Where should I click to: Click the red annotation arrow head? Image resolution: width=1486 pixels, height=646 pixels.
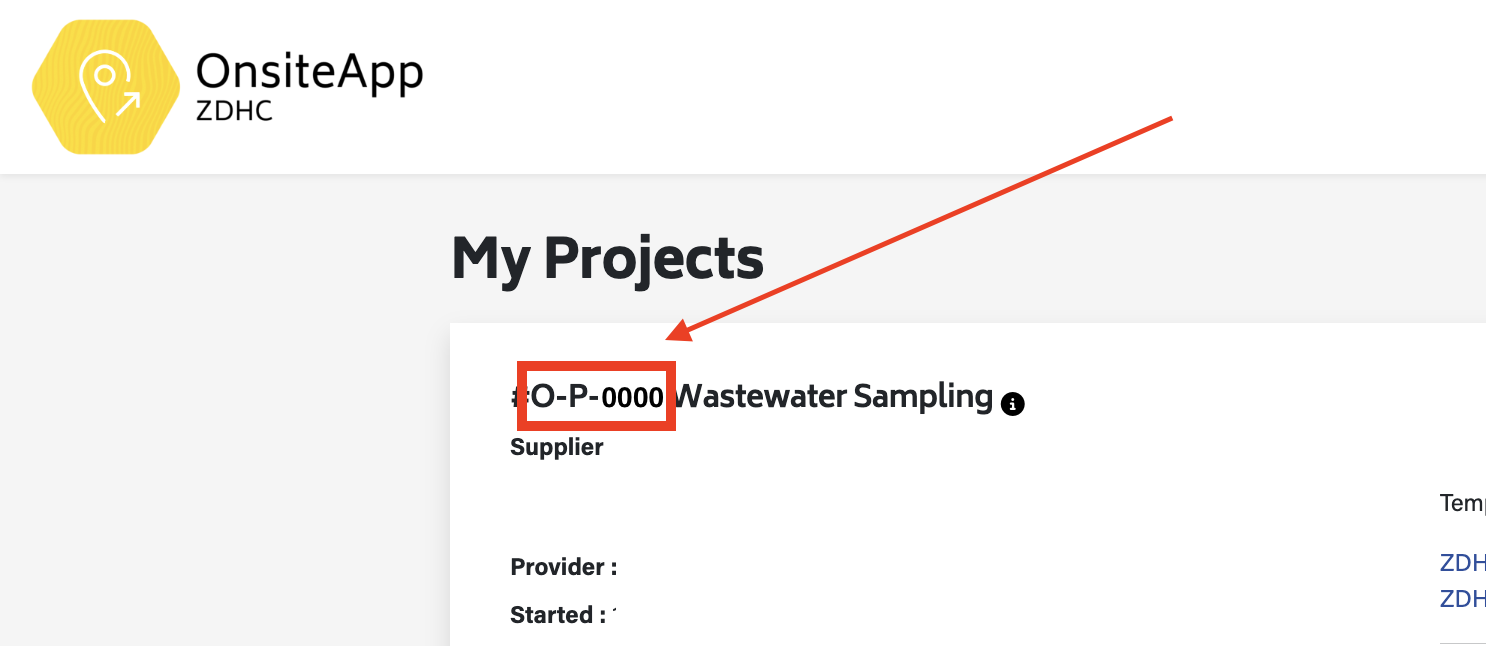point(678,332)
